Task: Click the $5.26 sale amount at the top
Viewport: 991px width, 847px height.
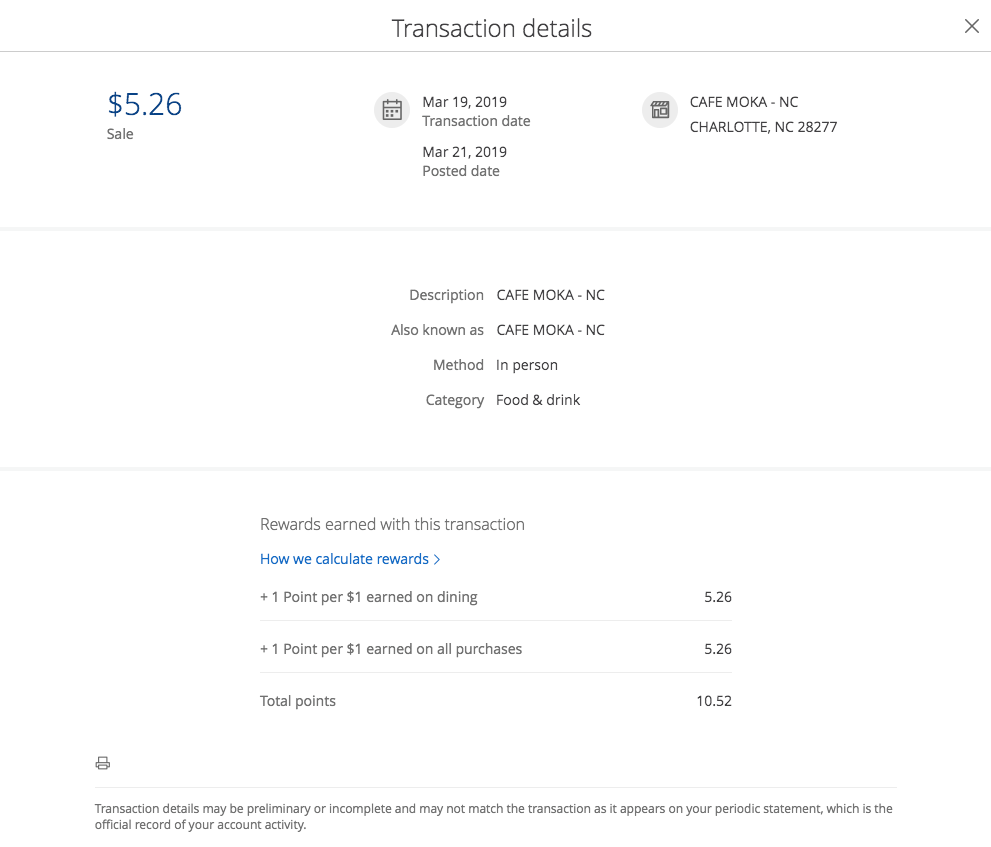Action: tap(145, 104)
